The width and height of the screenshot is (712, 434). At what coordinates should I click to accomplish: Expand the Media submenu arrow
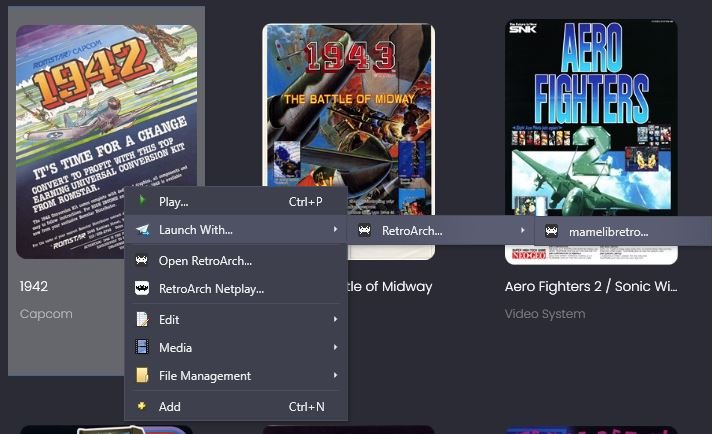point(335,347)
